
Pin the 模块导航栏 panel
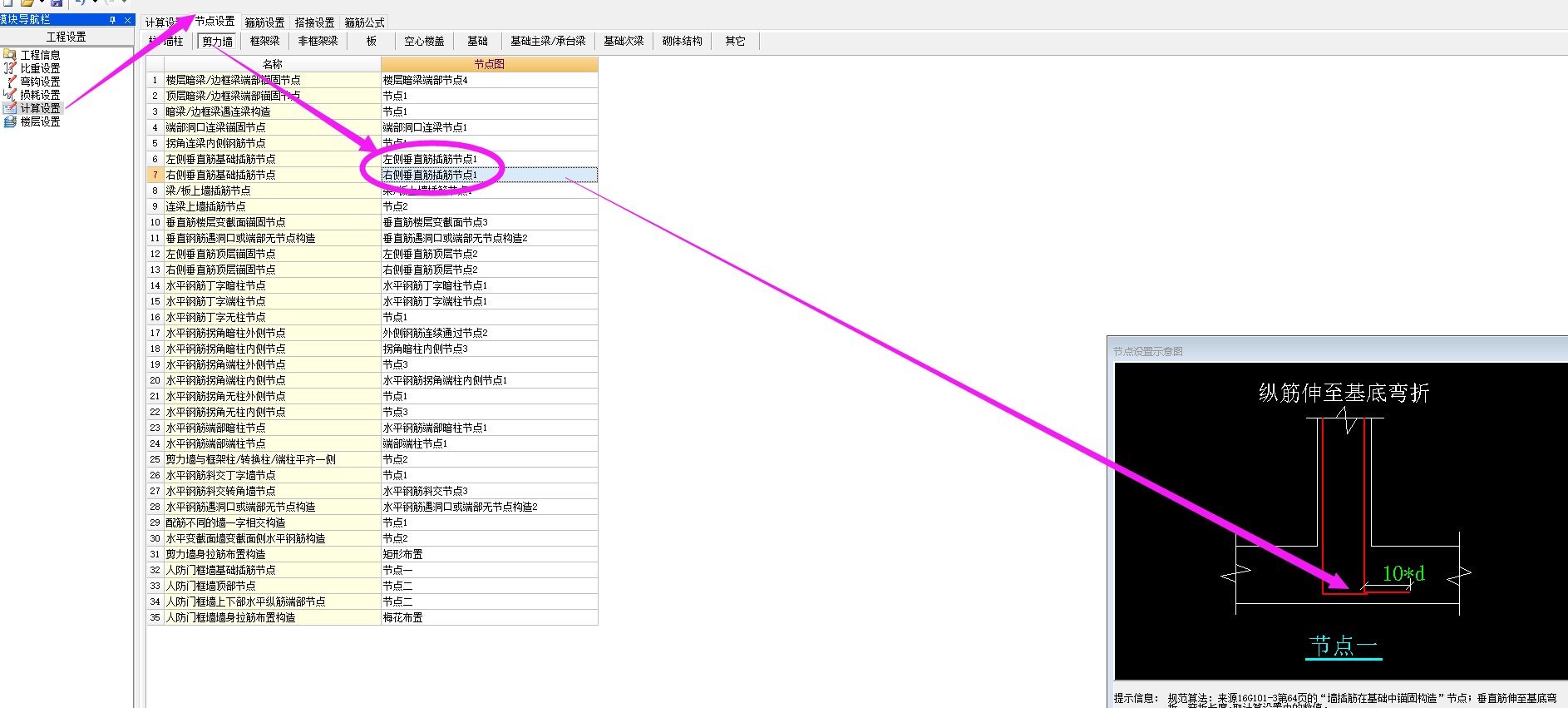tap(113, 20)
